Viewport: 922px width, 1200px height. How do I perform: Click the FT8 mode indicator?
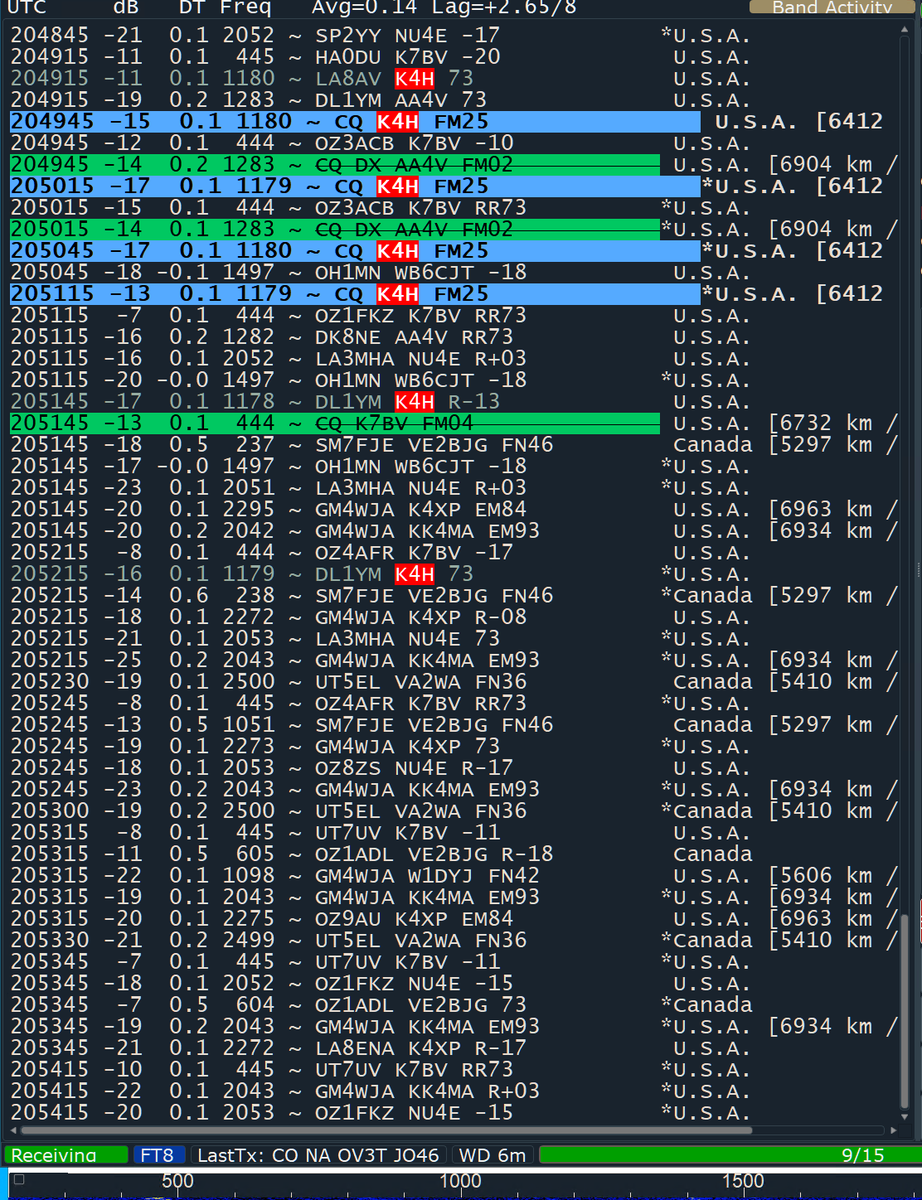pyautogui.click(x=158, y=1154)
